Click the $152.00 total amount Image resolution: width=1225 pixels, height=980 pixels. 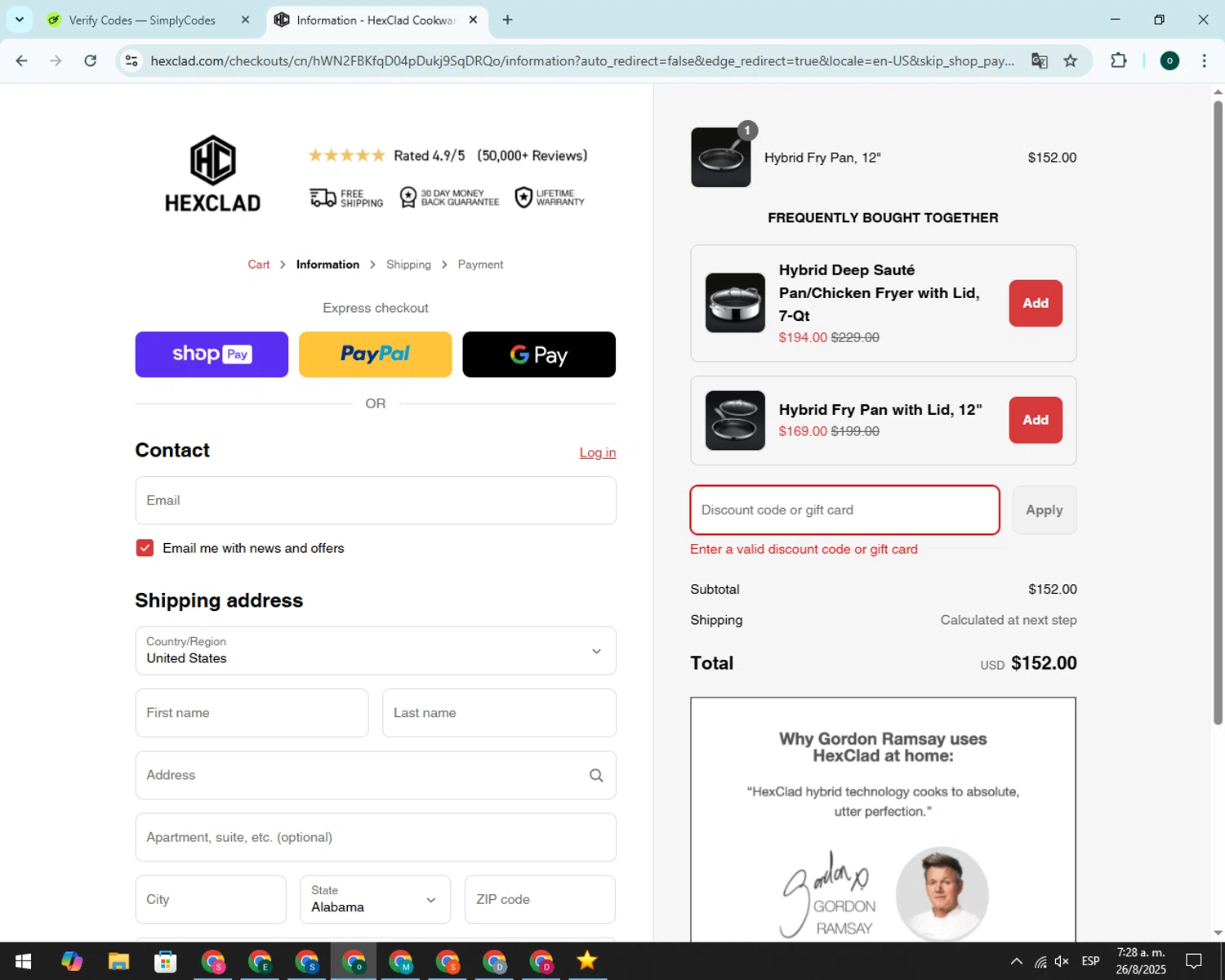tap(1044, 663)
